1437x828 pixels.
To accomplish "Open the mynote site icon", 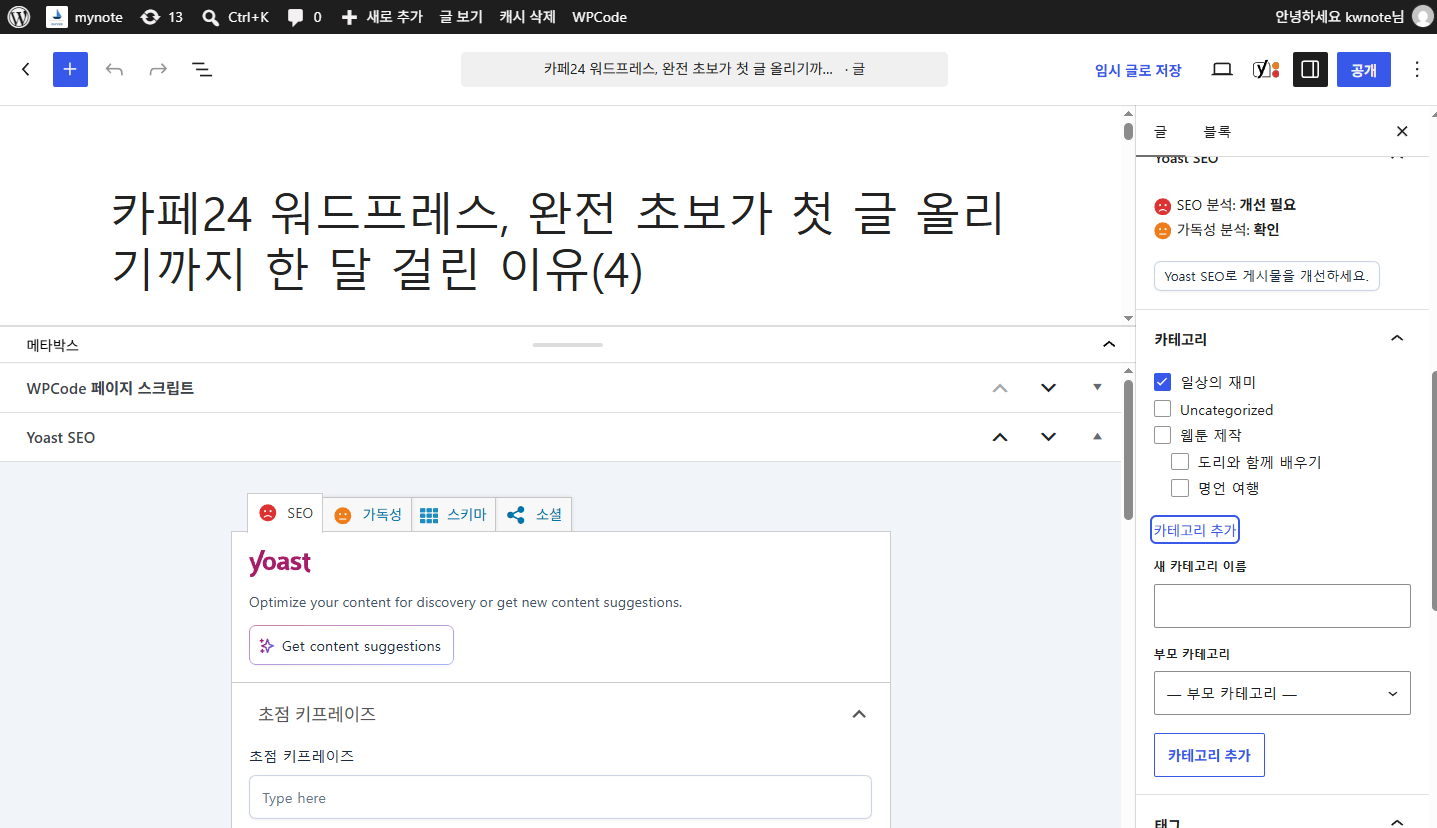I will coord(57,17).
